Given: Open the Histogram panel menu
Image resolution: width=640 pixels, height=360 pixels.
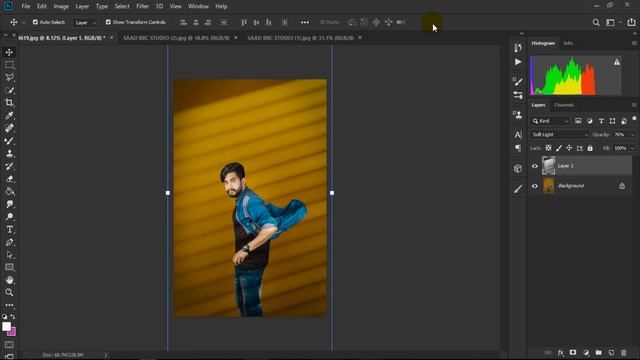Looking at the screenshot, I should point(634,43).
